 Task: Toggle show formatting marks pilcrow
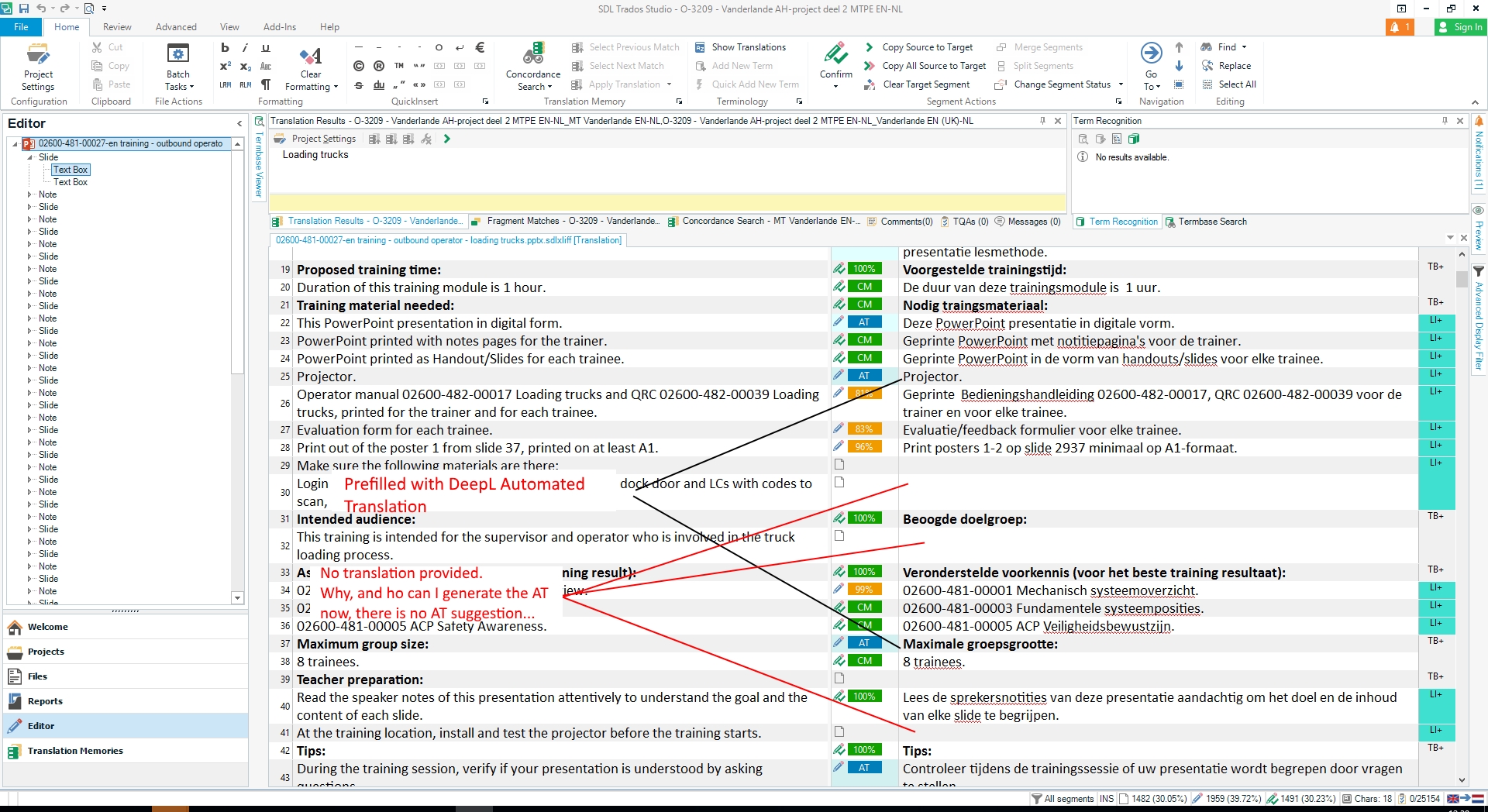(x=266, y=84)
